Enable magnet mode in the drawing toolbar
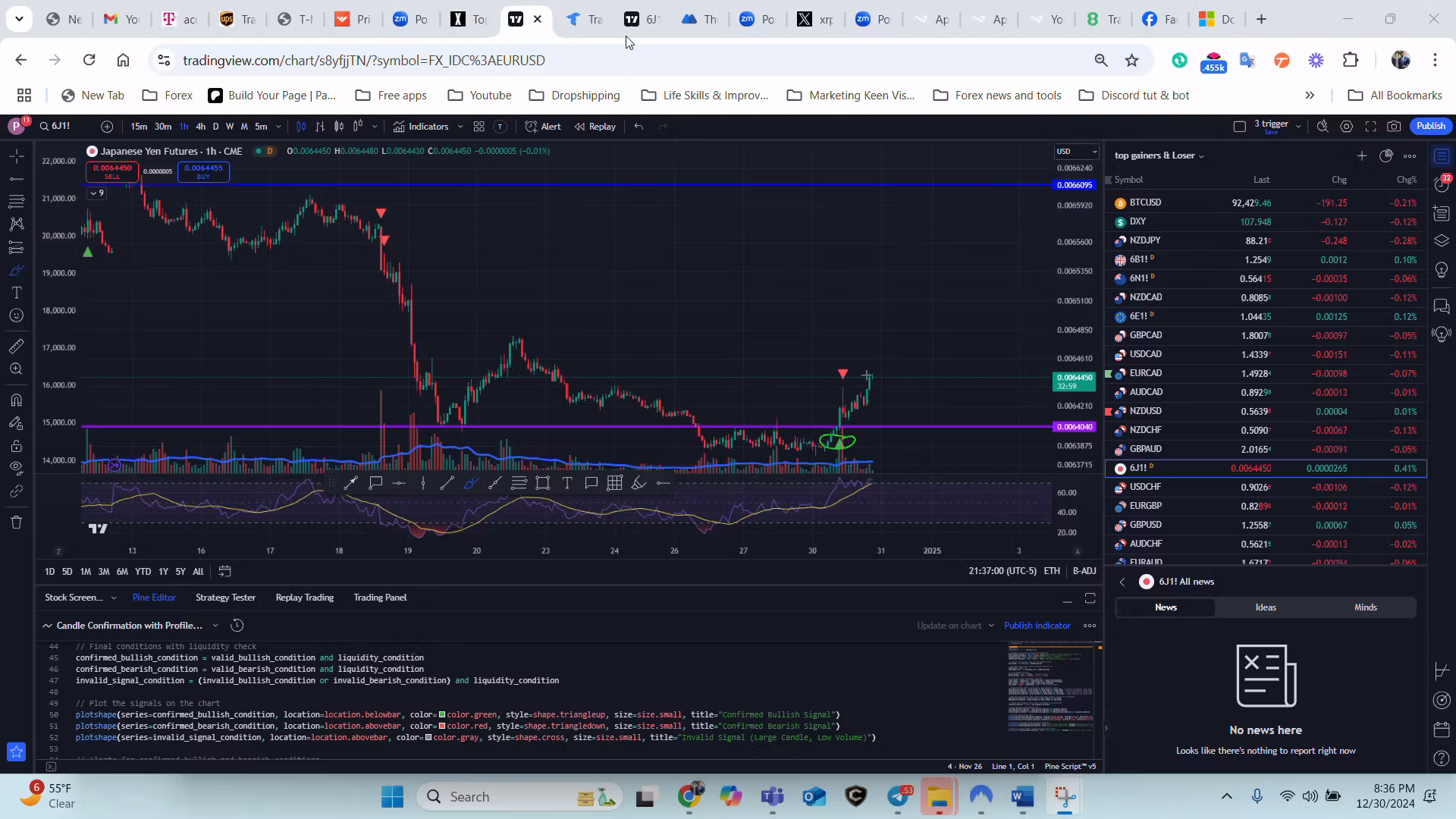This screenshot has height=819, width=1456. point(17,401)
